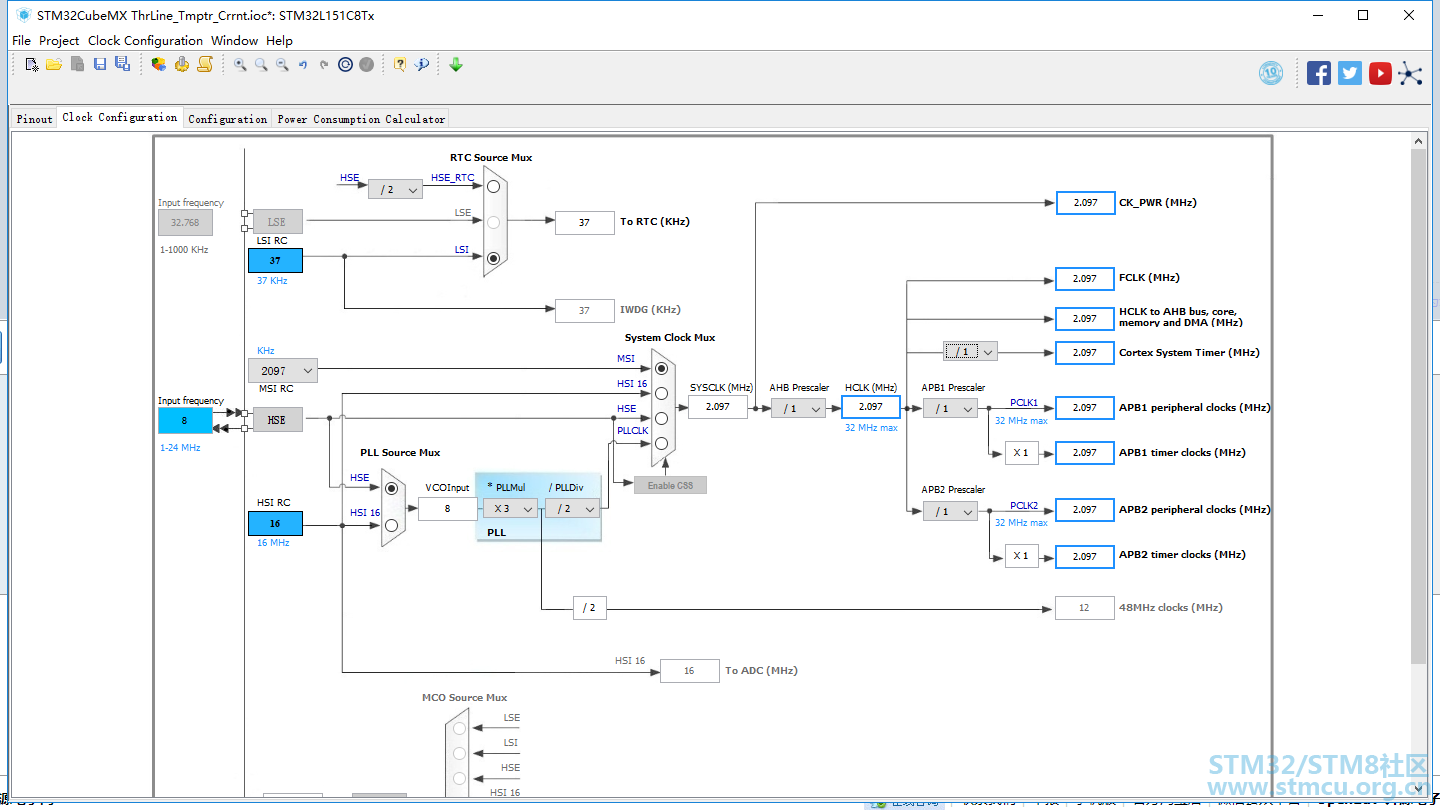1440x810 pixels.
Task: Select PLLCLK as system clock source
Action: click(x=661, y=442)
